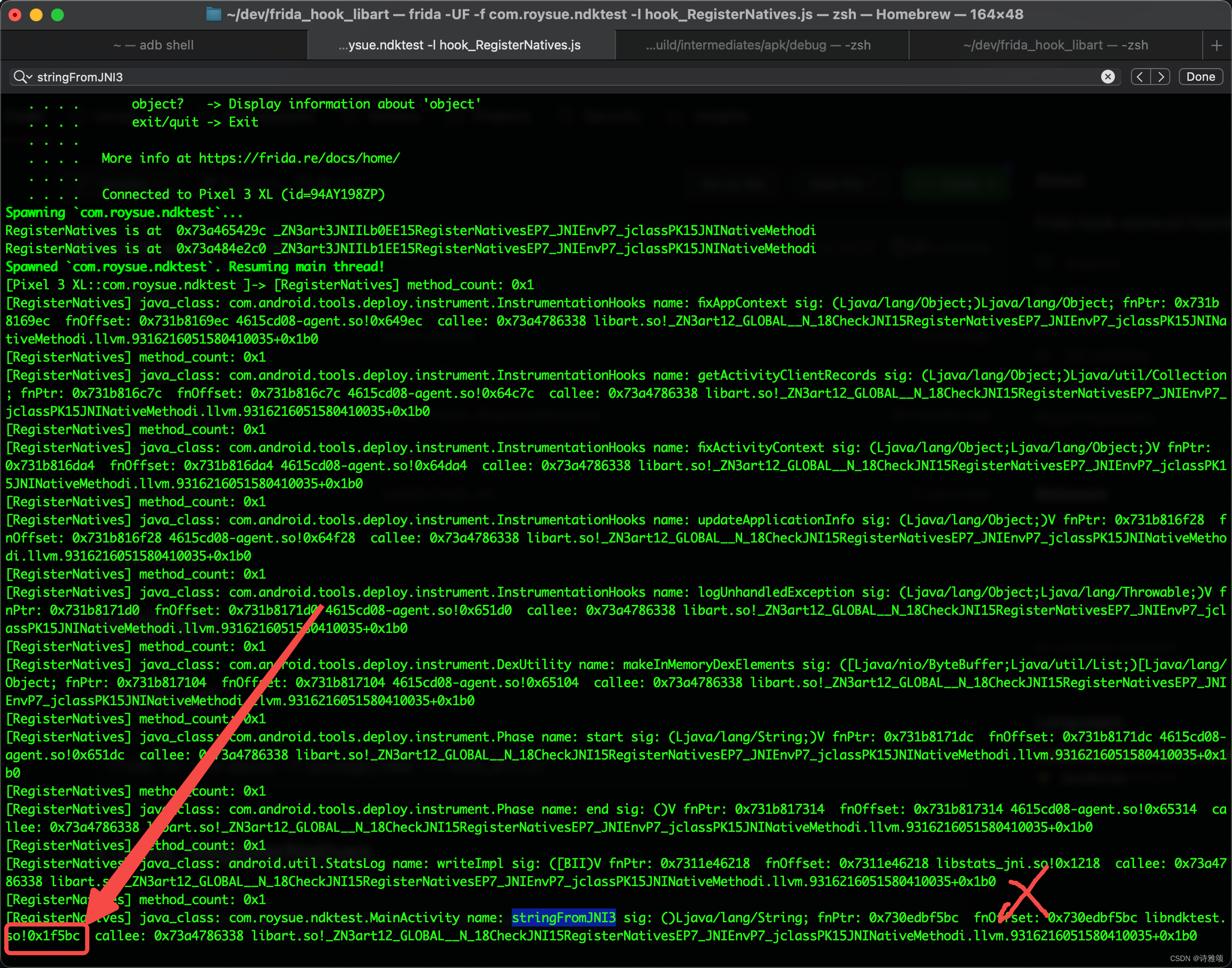Click the https://frida.re/docs/home/ URL text
1232x968 pixels.
point(299,158)
